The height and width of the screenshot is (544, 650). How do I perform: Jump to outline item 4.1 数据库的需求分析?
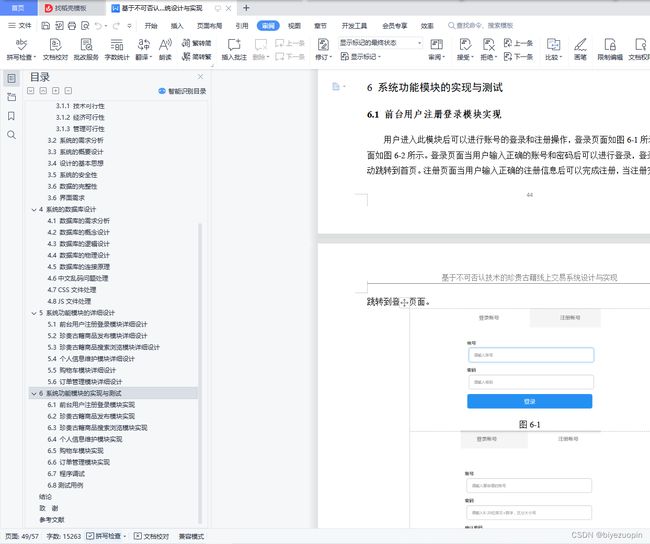(78, 221)
